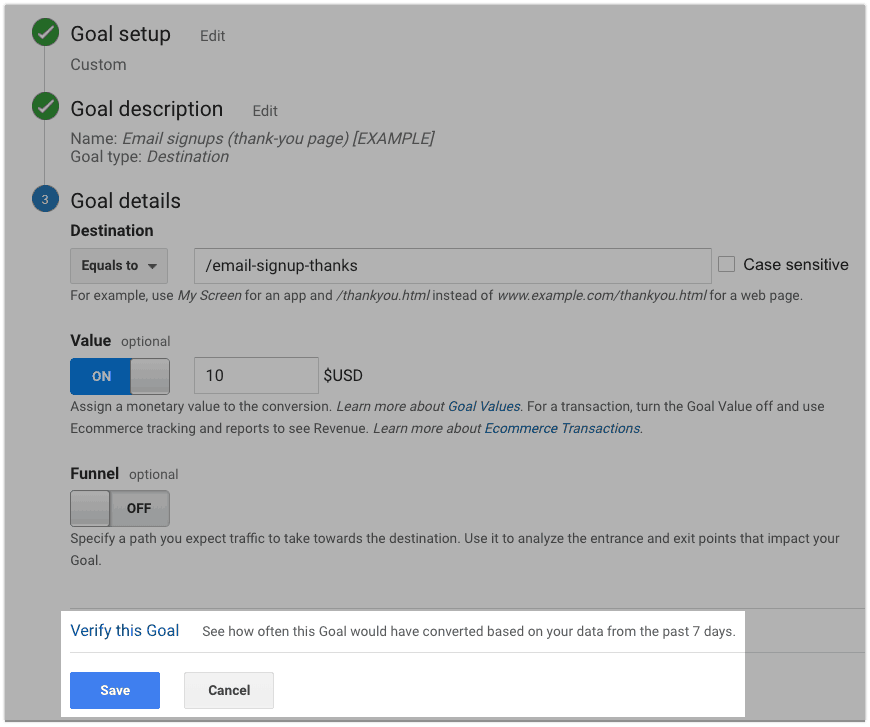Click Edit next to Goal setup
The height and width of the screenshot is (727, 870).
point(213,36)
